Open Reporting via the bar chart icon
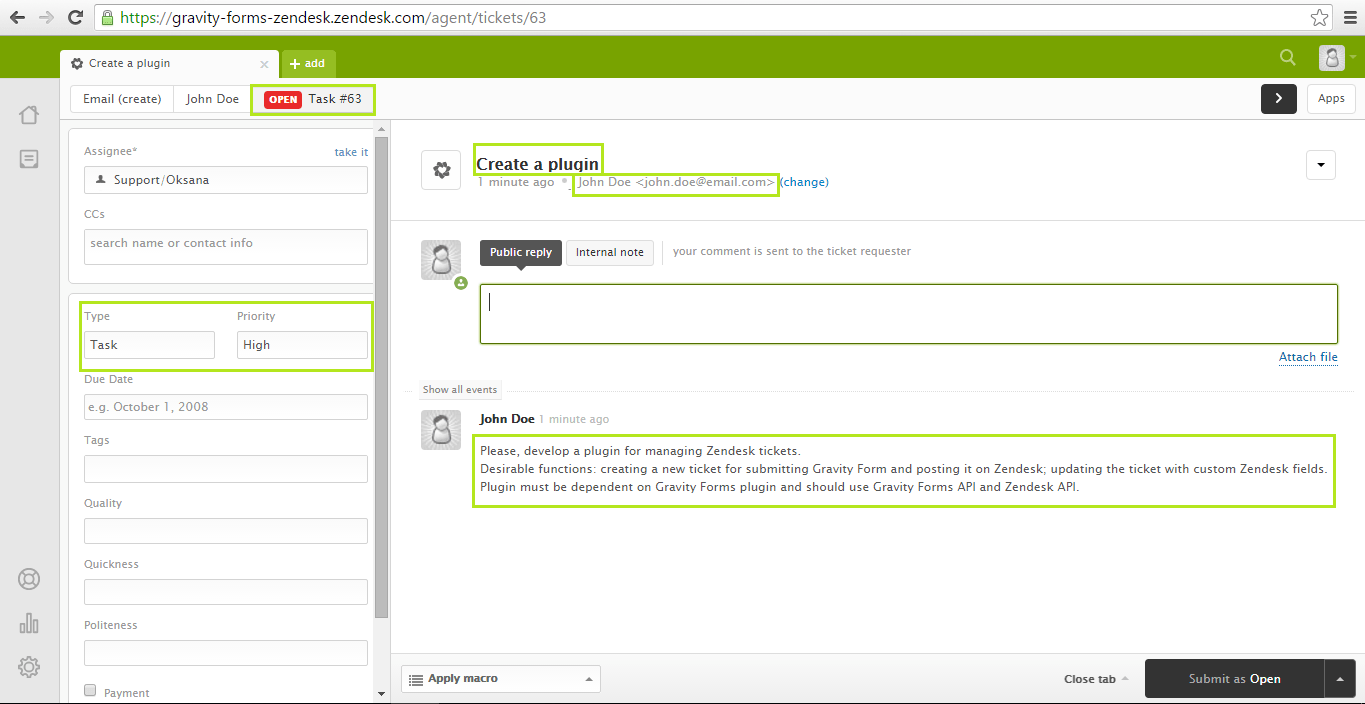Viewport: 1365px width, 704px height. [29, 622]
